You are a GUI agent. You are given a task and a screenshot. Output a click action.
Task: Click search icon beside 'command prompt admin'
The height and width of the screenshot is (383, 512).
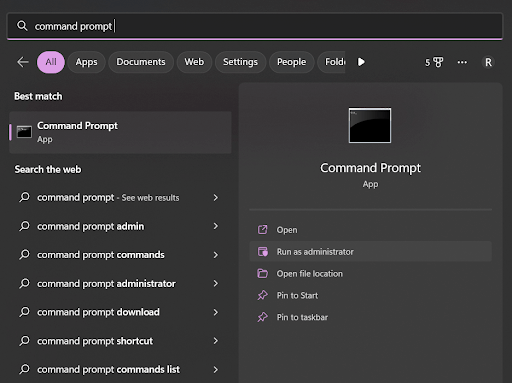pyautogui.click(x=24, y=226)
